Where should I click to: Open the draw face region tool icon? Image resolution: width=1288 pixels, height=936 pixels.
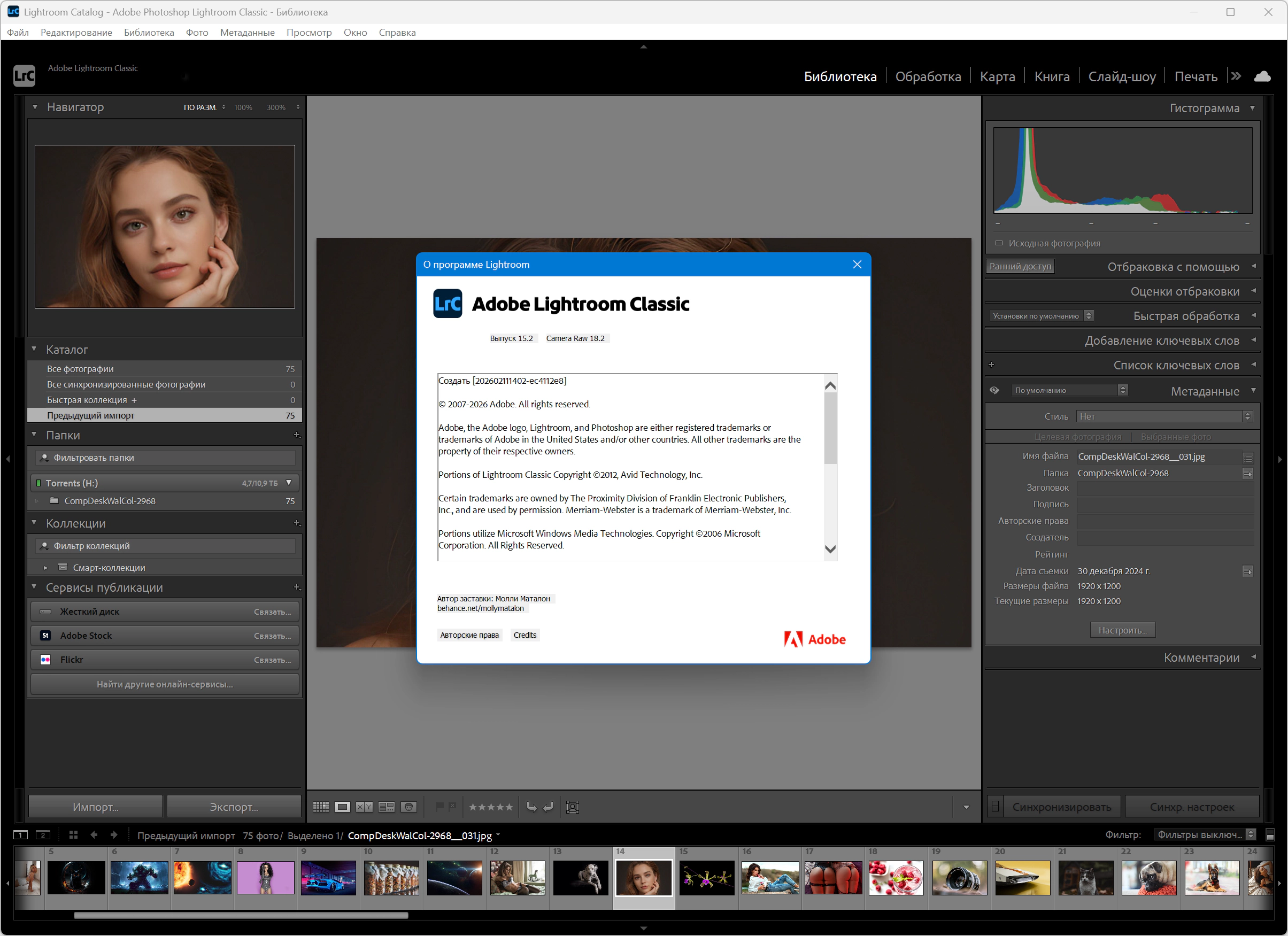click(x=573, y=807)
